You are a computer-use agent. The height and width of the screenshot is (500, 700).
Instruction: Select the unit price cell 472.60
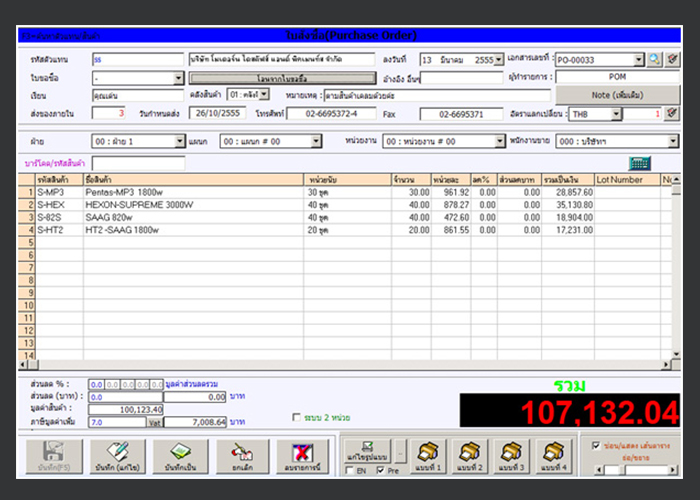click(451, 217)
